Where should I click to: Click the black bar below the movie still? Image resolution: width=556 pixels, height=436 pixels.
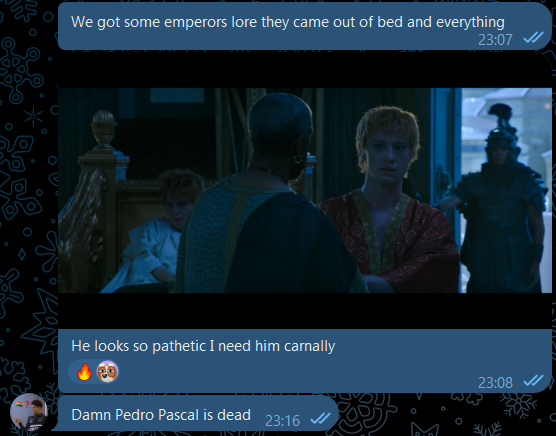coord(305,311)
